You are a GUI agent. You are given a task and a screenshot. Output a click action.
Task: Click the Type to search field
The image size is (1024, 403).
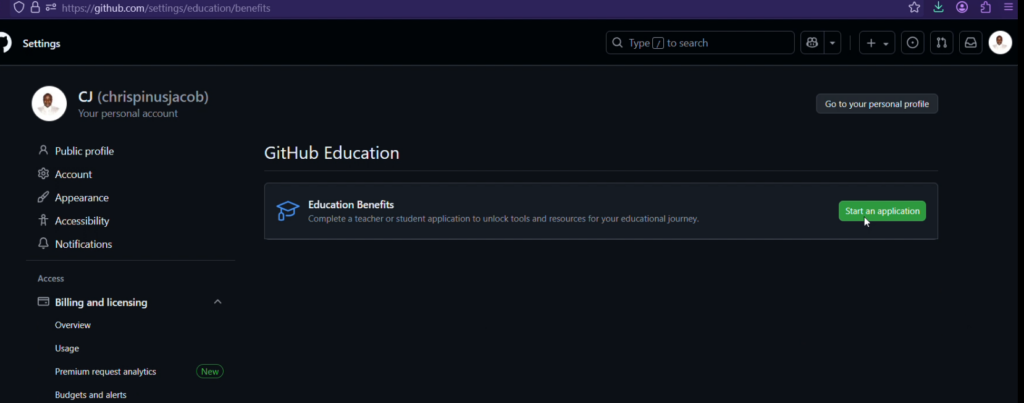(x=700, y=43)
